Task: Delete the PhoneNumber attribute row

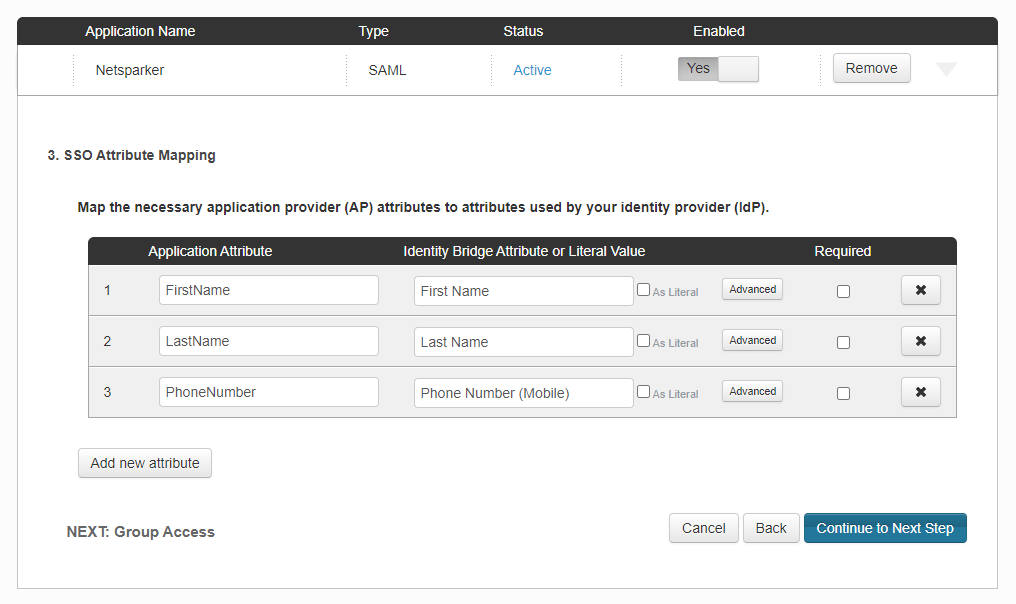Action: coord(920,392)
